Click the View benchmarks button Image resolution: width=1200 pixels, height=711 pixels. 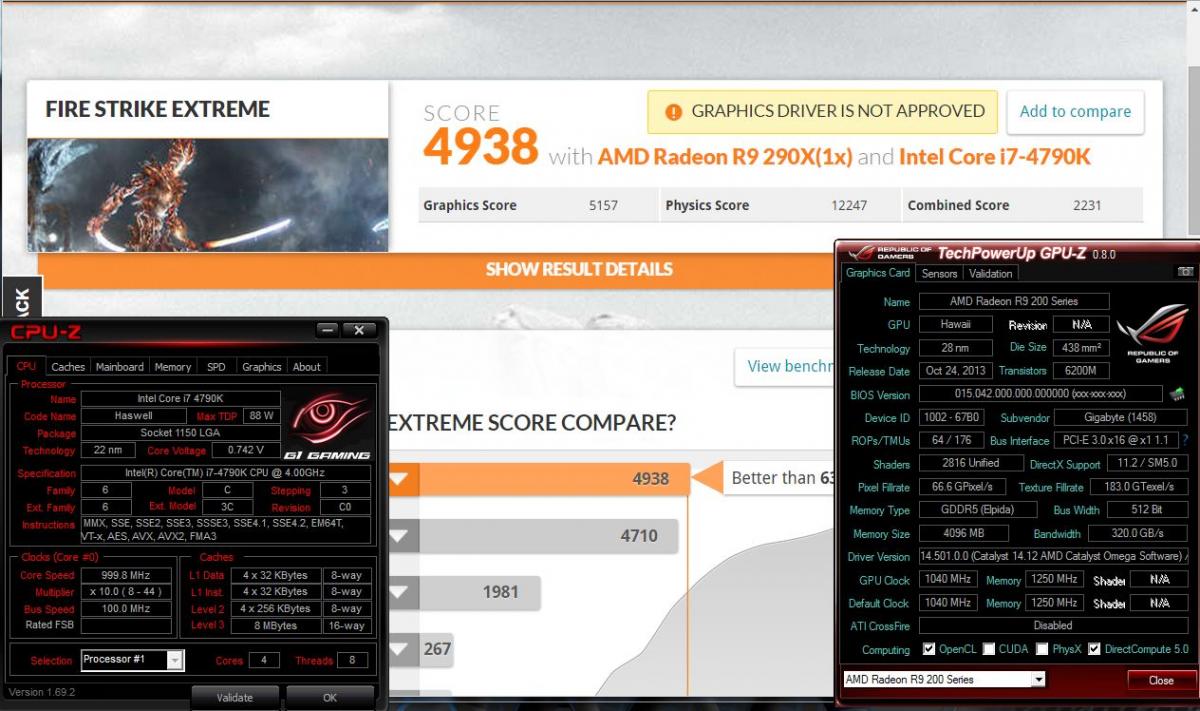(x=785, y=366)
